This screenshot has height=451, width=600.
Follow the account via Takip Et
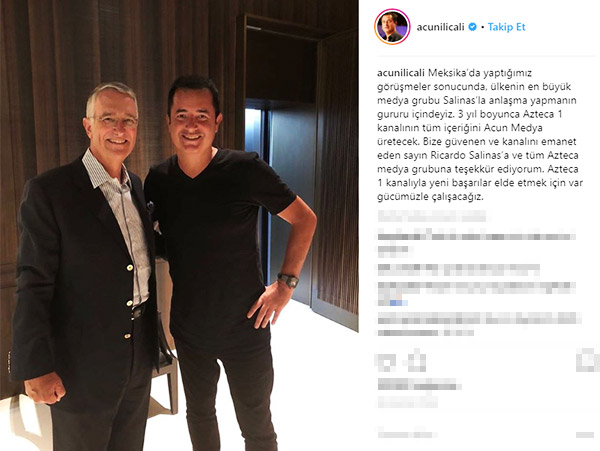506,27
